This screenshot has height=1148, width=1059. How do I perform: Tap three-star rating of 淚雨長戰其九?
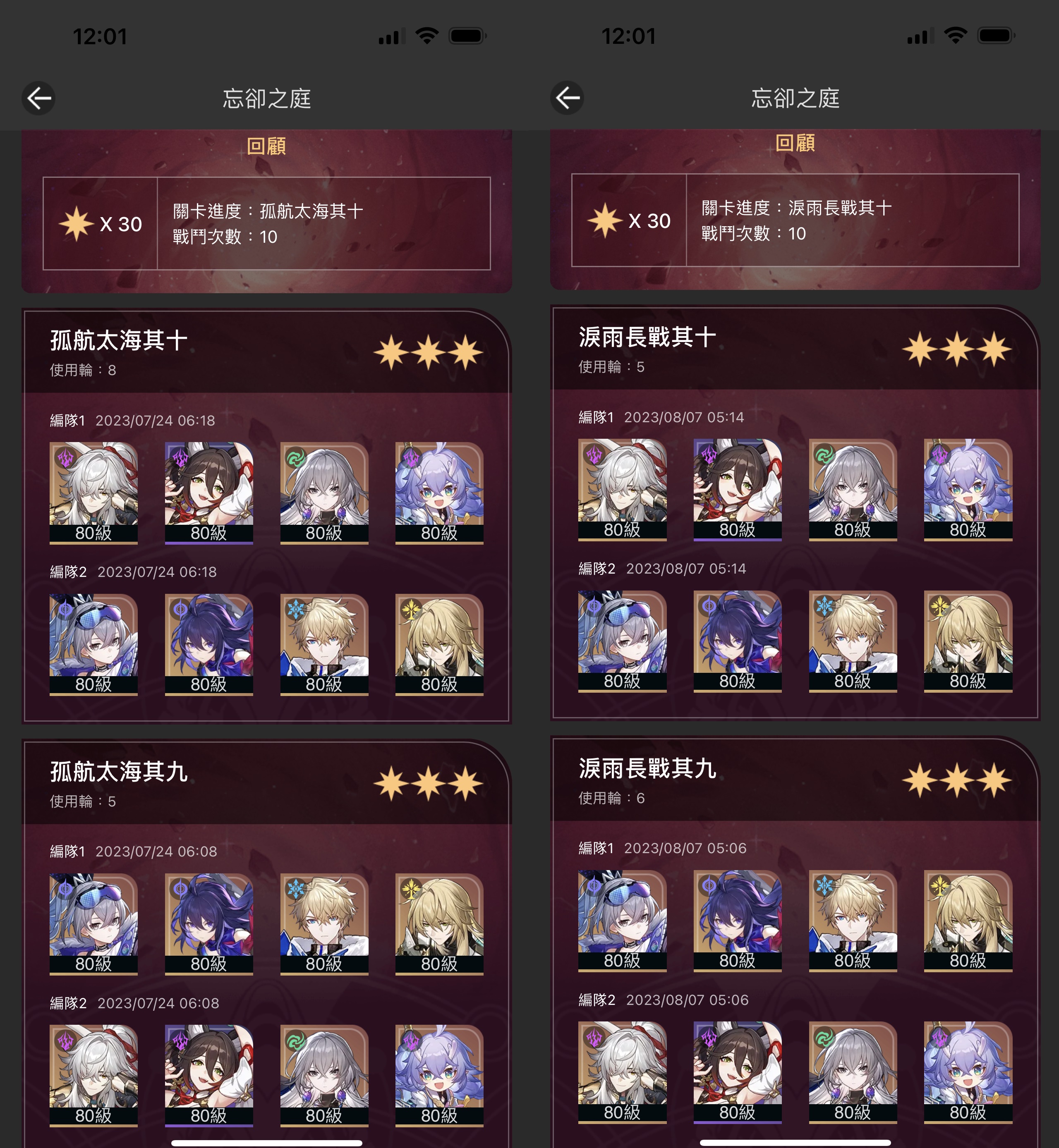(x=957, y=780)
